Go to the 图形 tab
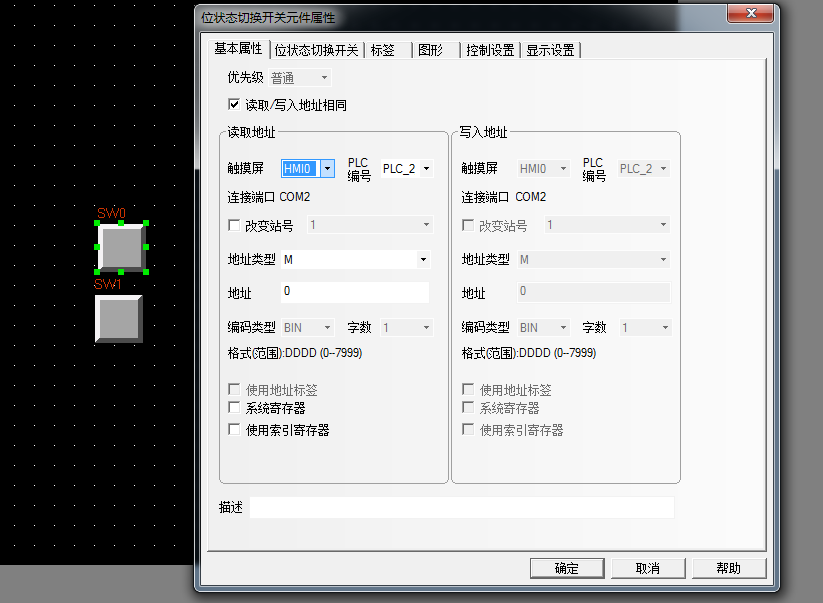The width and height of the screenshot is (823, 603). [x=431, y=50]
